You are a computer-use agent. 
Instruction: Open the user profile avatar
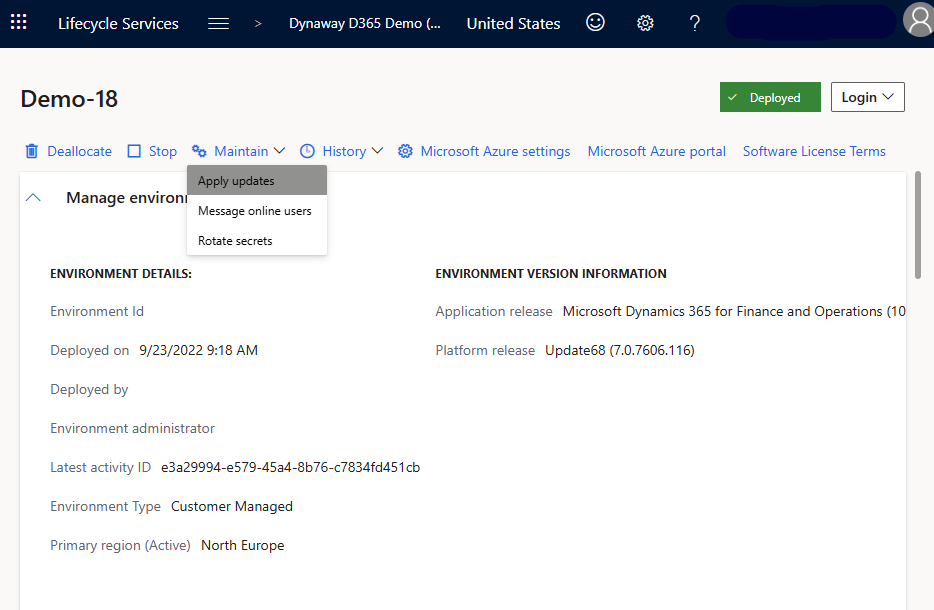pyautogui.click(x=917, y=21)
